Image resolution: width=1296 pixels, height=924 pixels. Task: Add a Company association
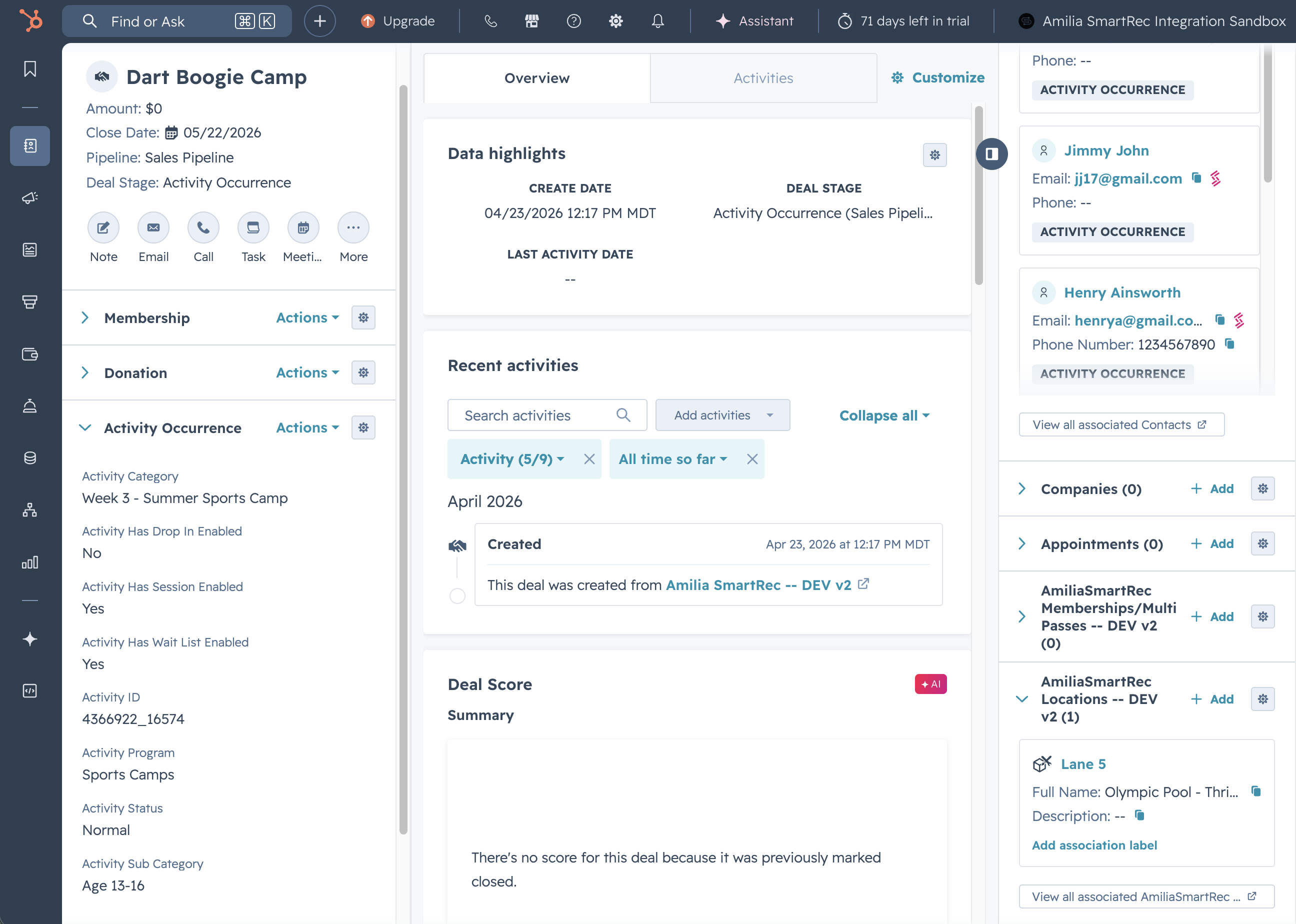tap(1212, 488)
